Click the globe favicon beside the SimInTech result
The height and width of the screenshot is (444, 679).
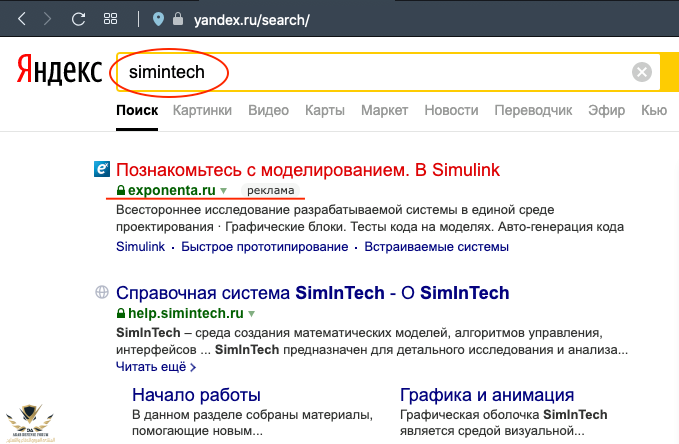point(102,292)
